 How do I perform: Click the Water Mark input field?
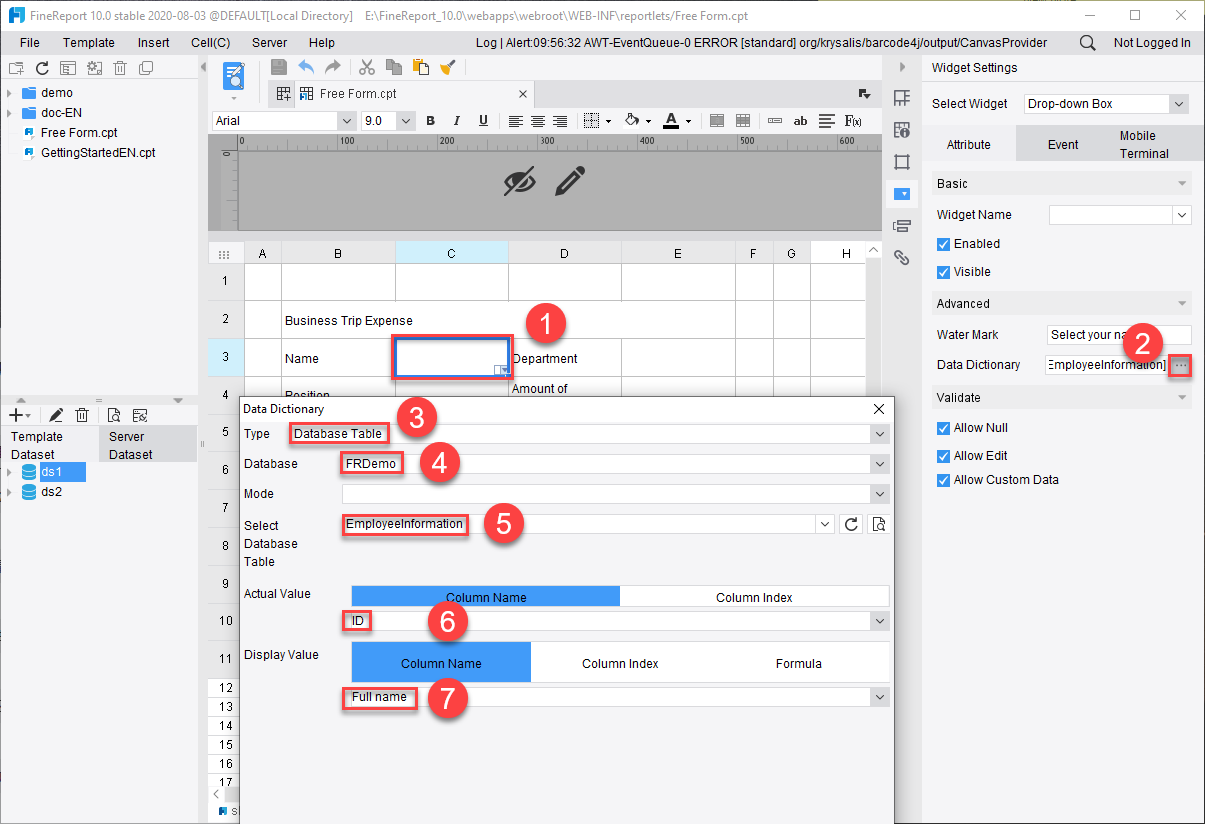click(x=1119, y=335)
